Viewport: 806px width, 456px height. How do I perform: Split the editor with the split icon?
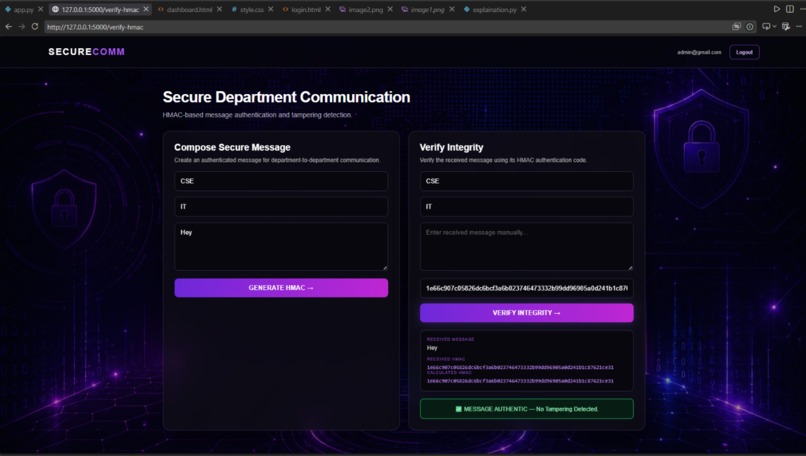click(x=790, y=9)
